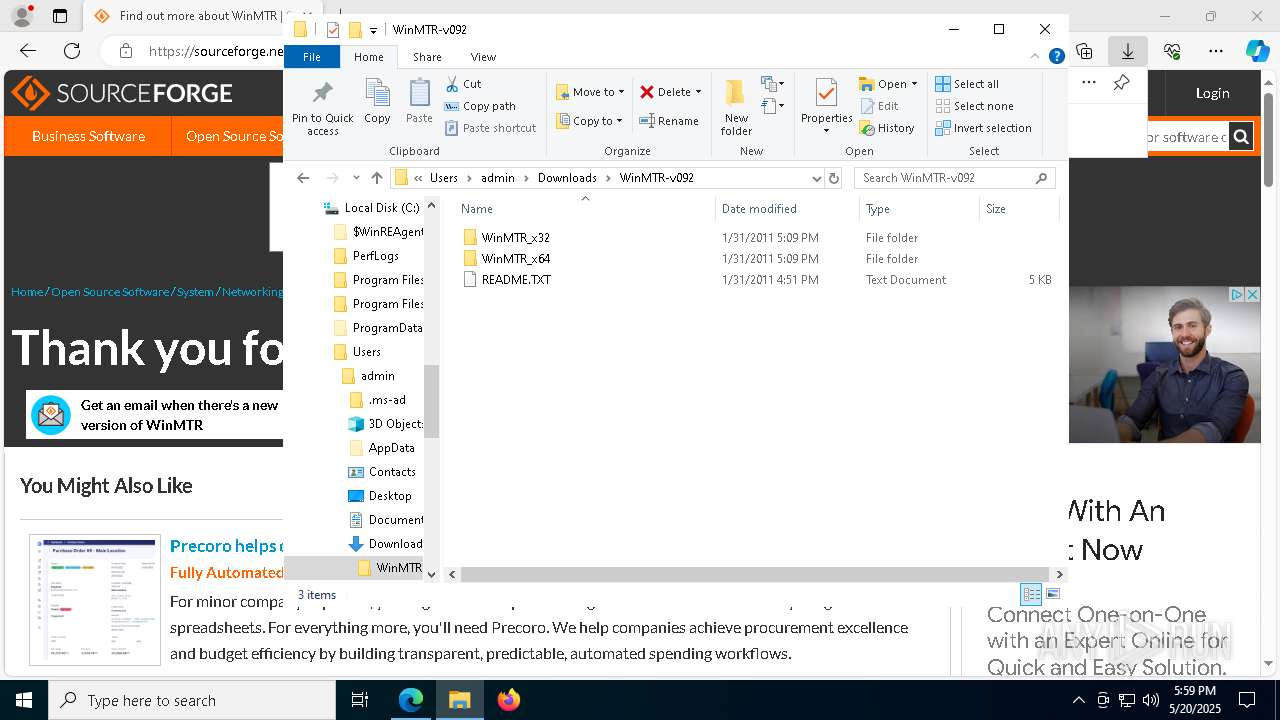Click horizontal scrollbar right arrow
Image resolution: width=1280 pixels, height=720 pixels.
[1060, 574]
